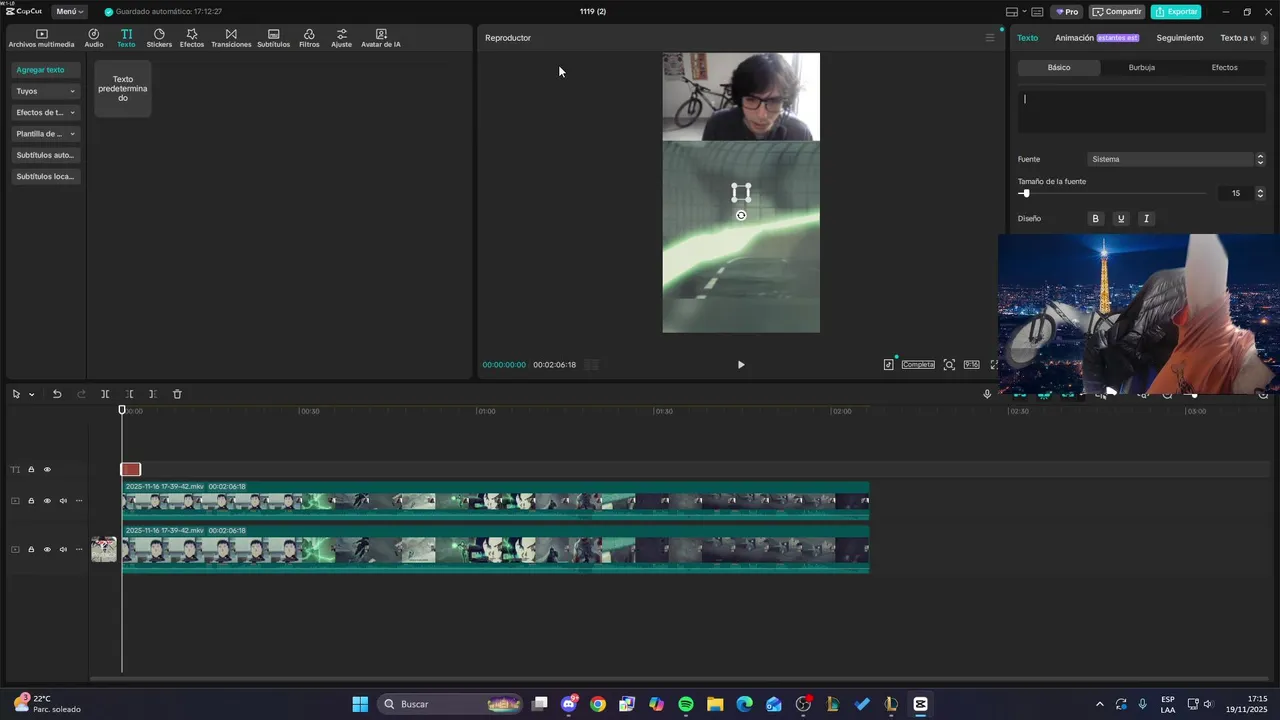Click the delete-right trim icon
The width and height of the screenshot is (1280, 720).
[x=152, y=394]
